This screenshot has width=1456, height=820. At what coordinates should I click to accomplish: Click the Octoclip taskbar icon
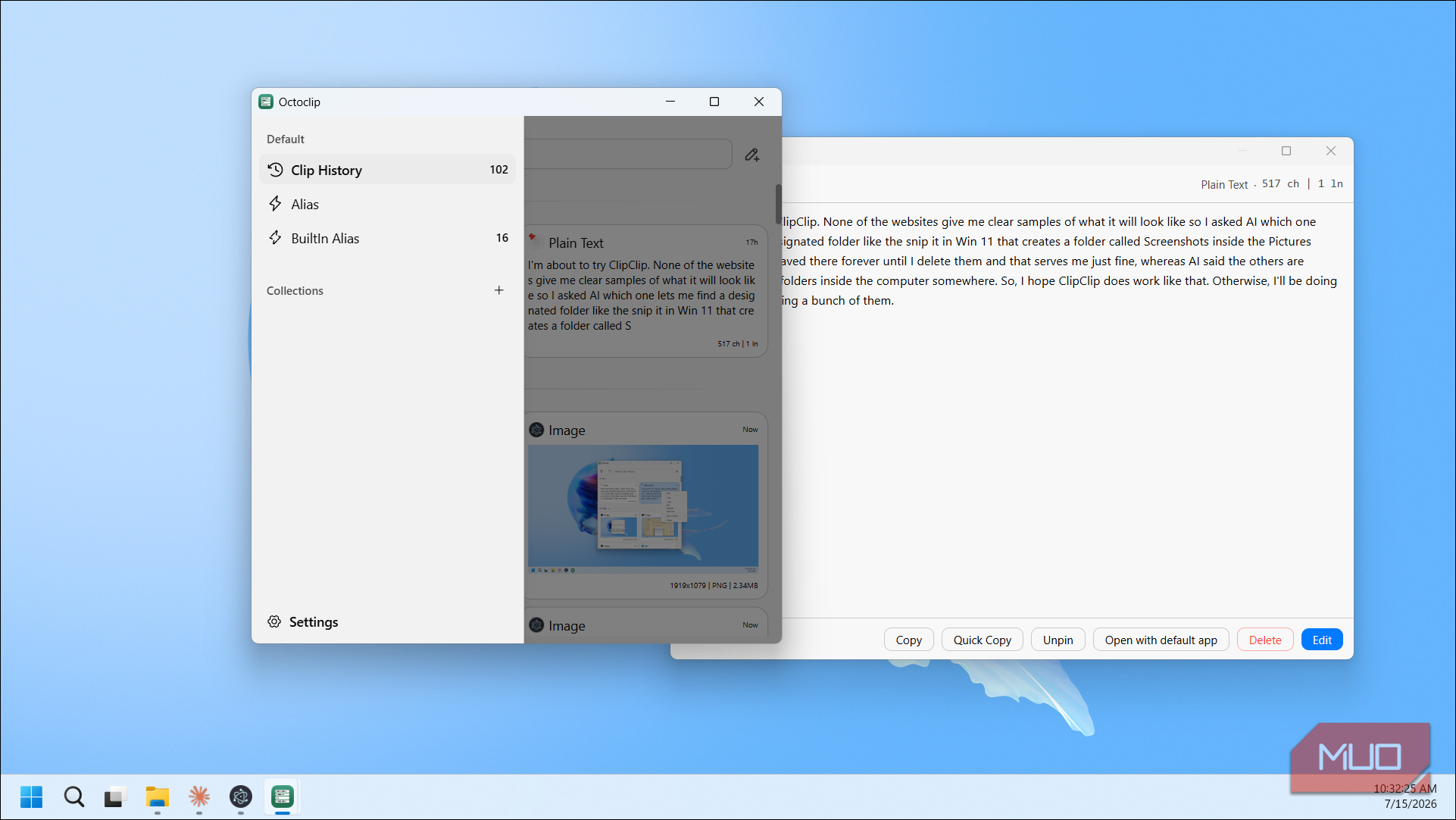[283, 797]
